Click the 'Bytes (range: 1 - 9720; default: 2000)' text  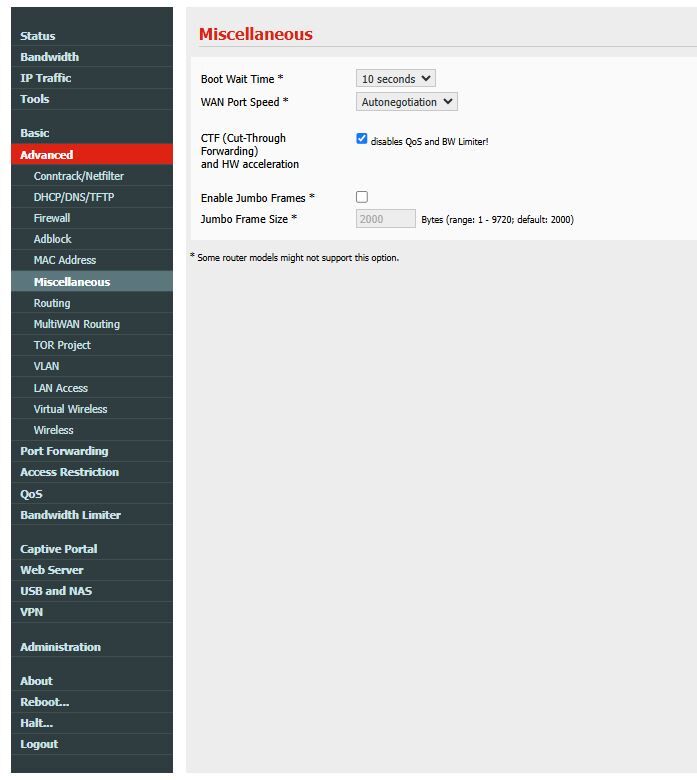(x=498, y=219)
